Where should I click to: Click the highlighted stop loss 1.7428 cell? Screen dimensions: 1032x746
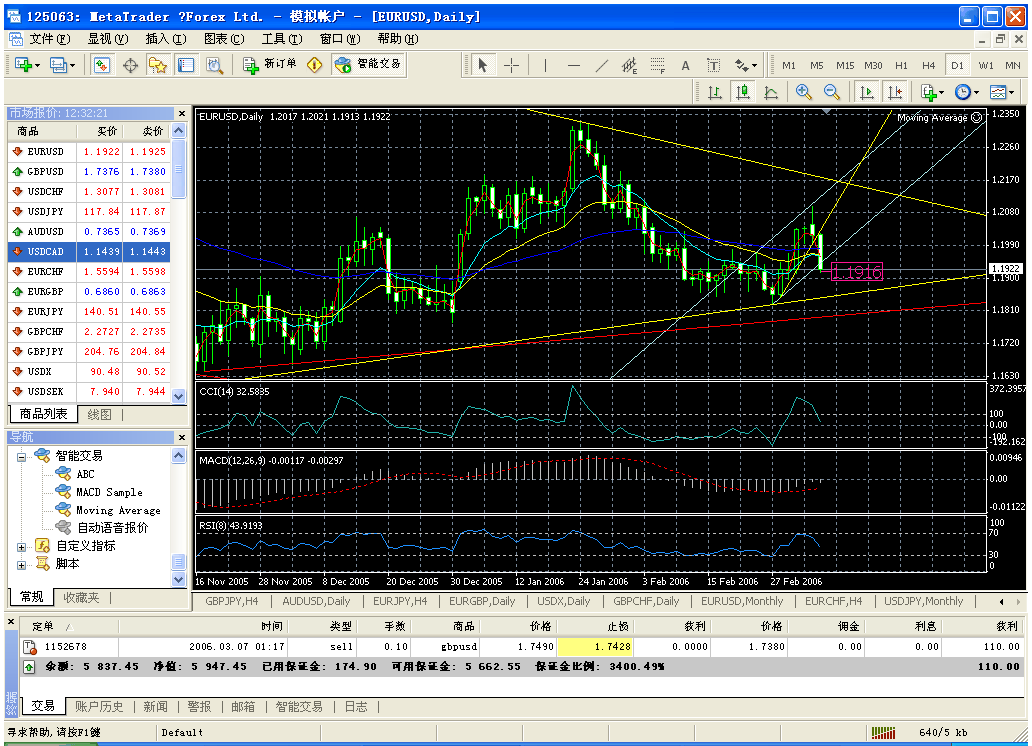point(596,647)
